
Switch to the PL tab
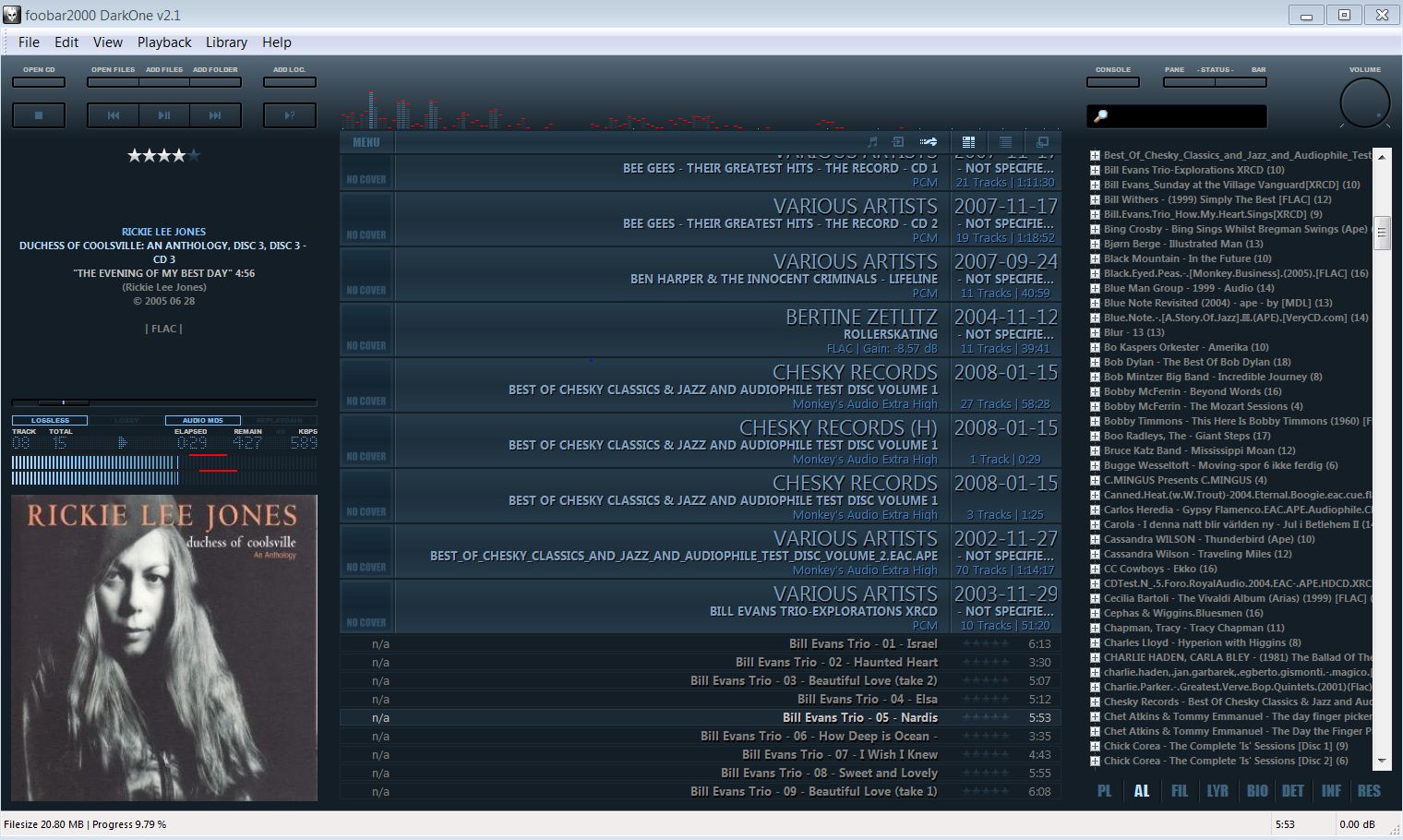(1104, 791)
